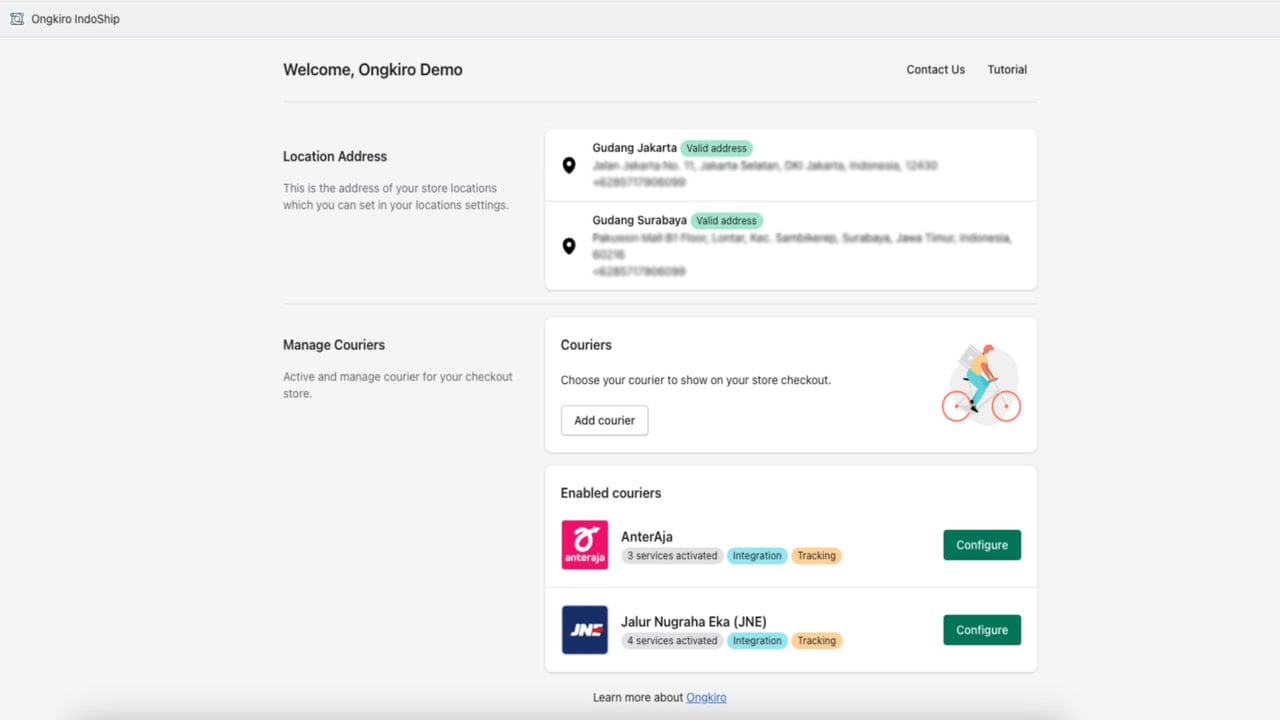This screenshot has height=720, width=1280.
Task: Click the Gudang Jakarta location pin icon
Action: [x=569, y=165]
